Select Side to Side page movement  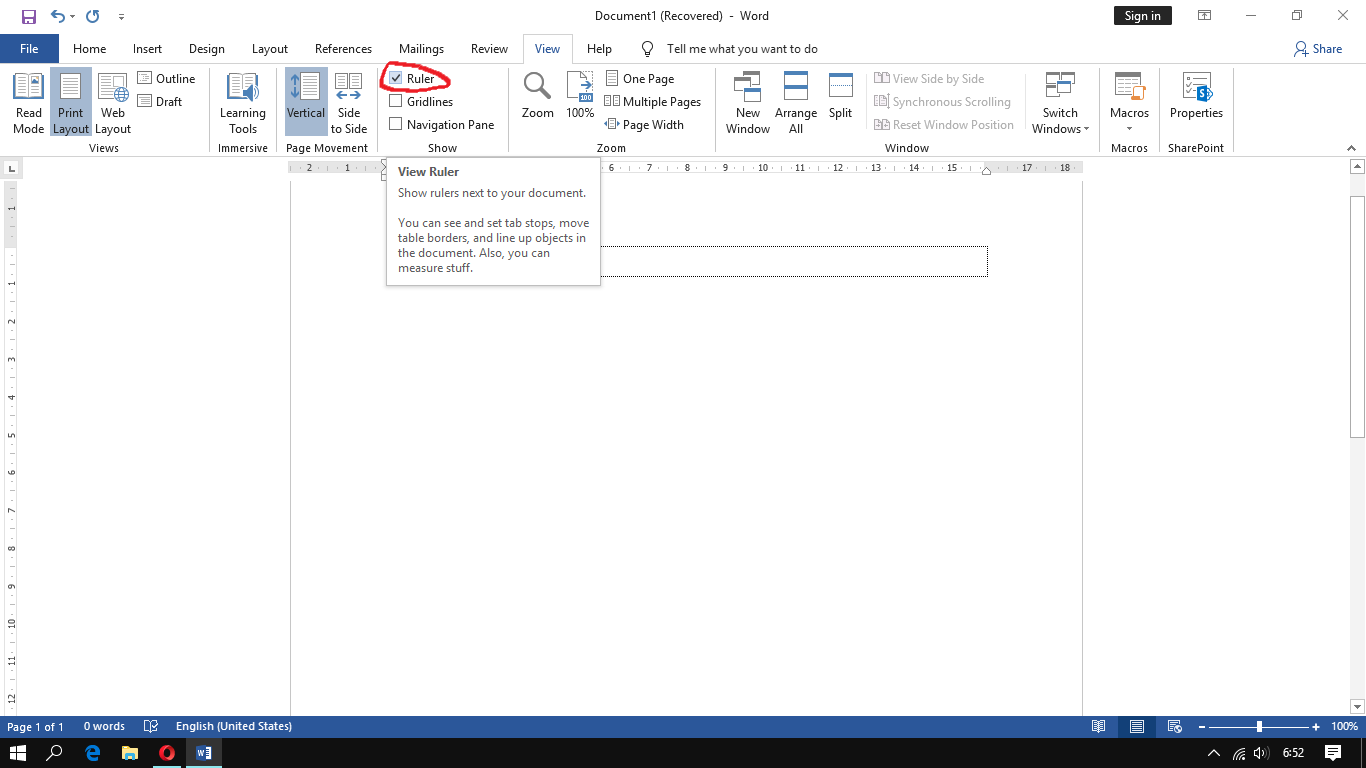pyautogui.click(x=349, y=102)
